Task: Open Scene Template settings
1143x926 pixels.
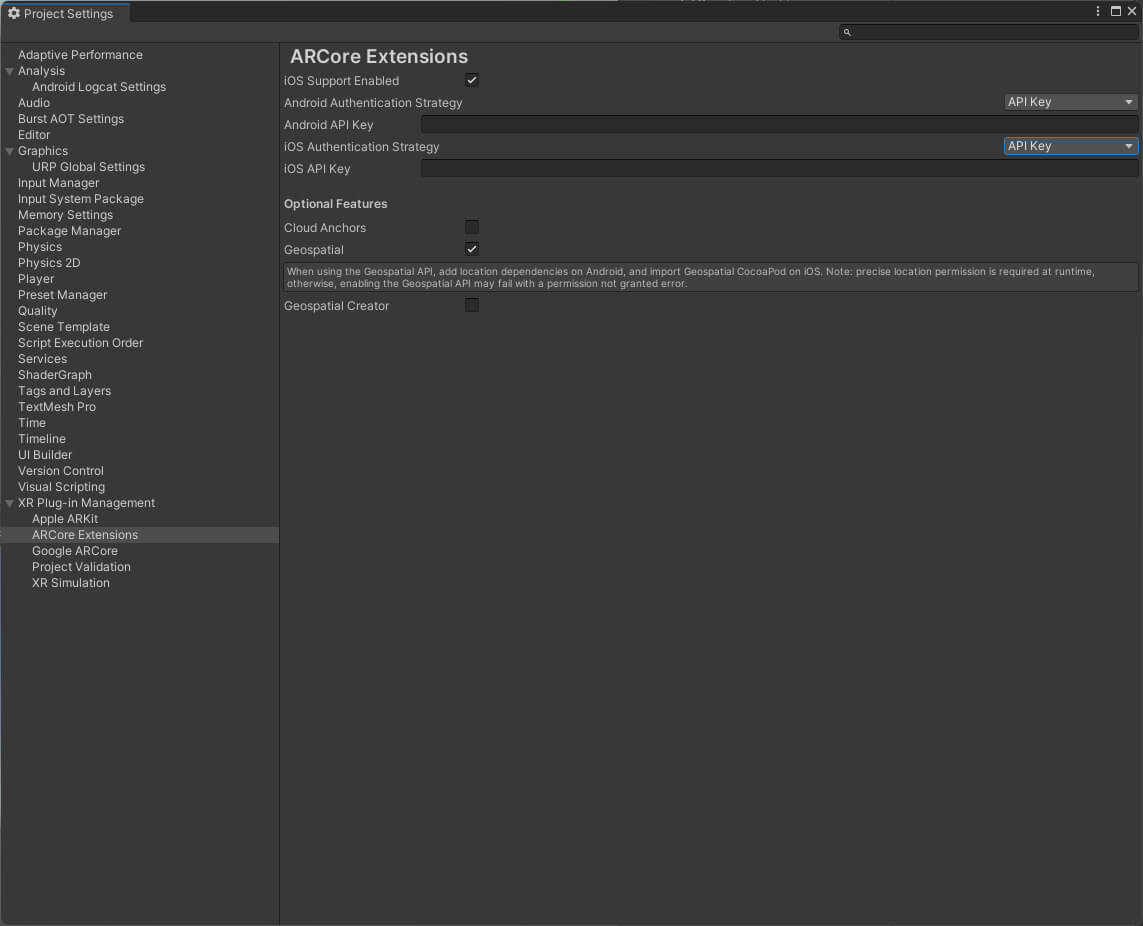Action: click(x=64, y=327)
